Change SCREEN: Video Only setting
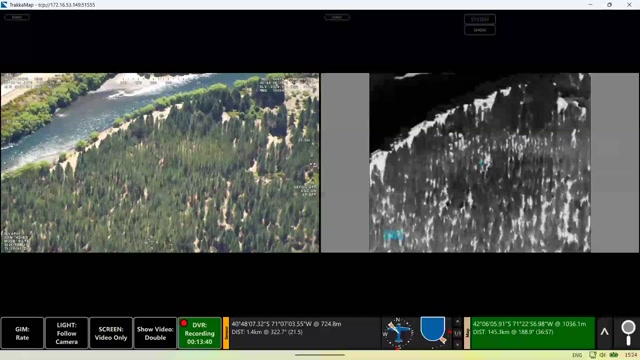 click(x=111, y=333)
